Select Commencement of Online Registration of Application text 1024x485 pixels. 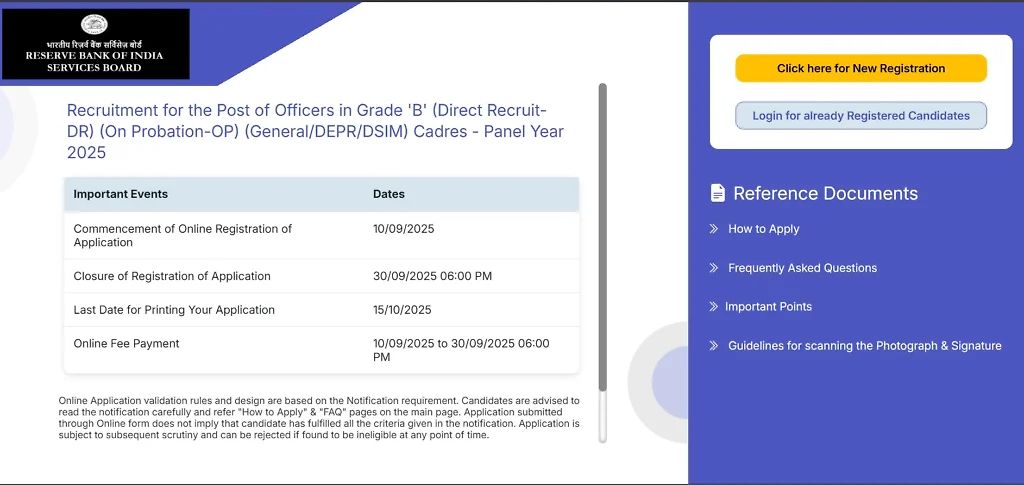pyautogui.click(x=182, y=236)
